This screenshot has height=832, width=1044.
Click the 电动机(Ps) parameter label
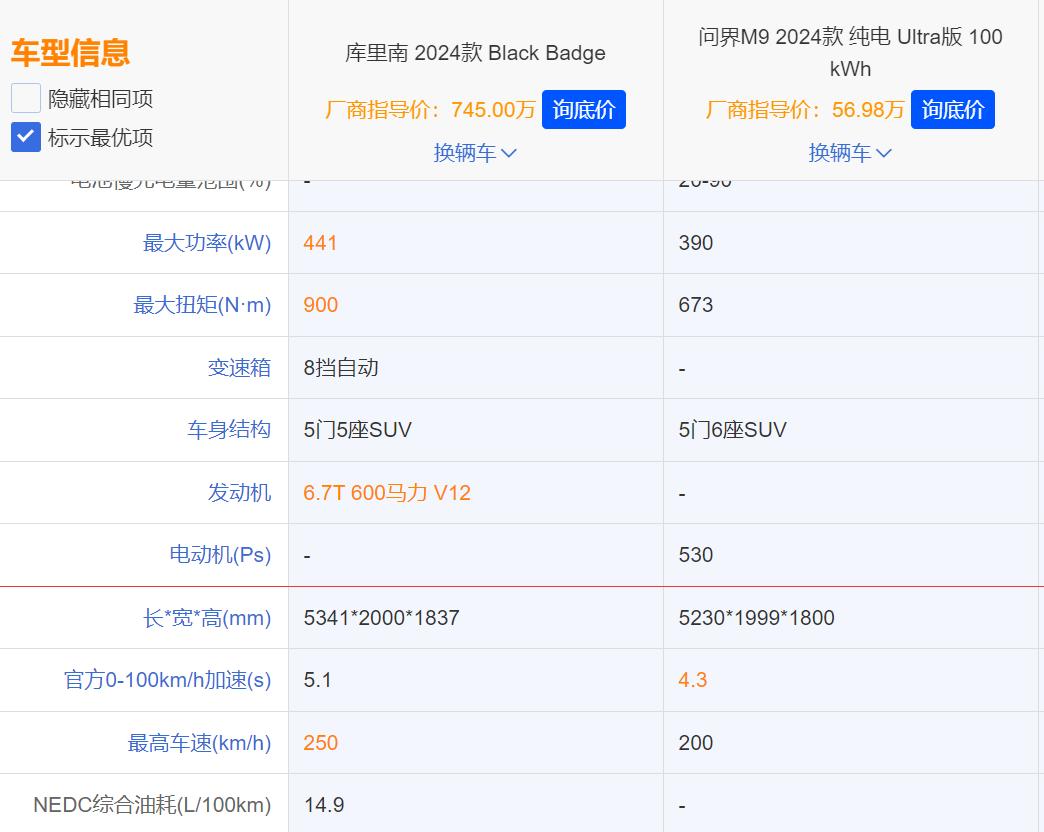220,555
